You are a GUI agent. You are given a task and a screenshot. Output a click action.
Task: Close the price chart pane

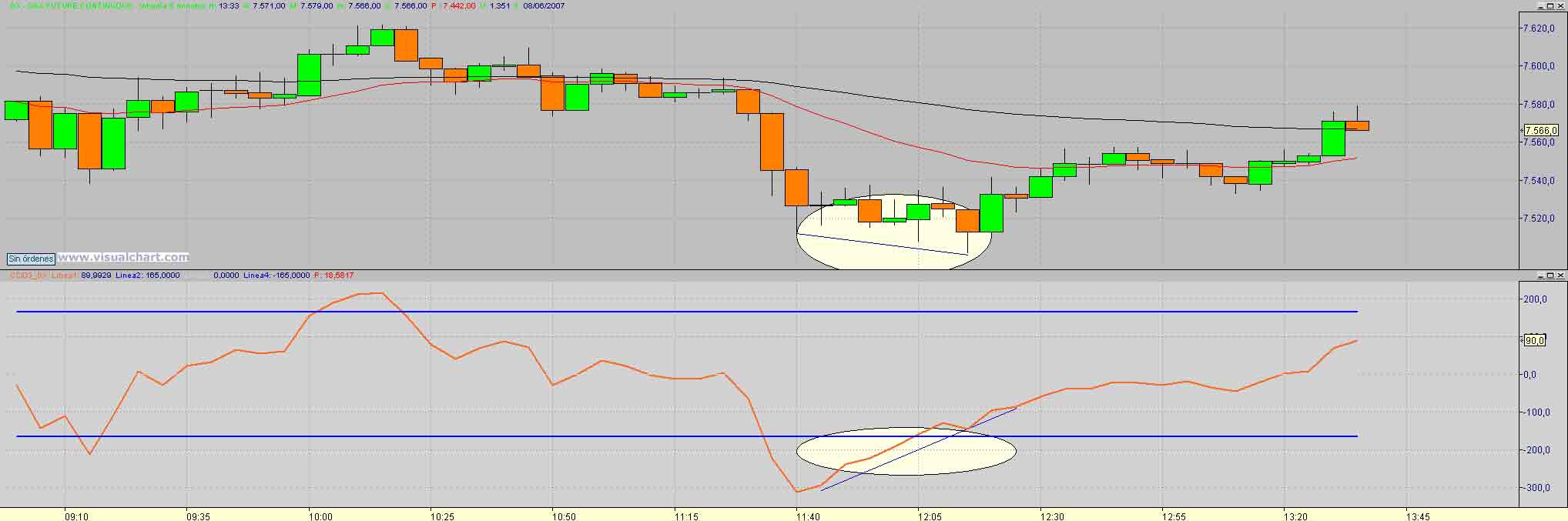[1561, 5]
